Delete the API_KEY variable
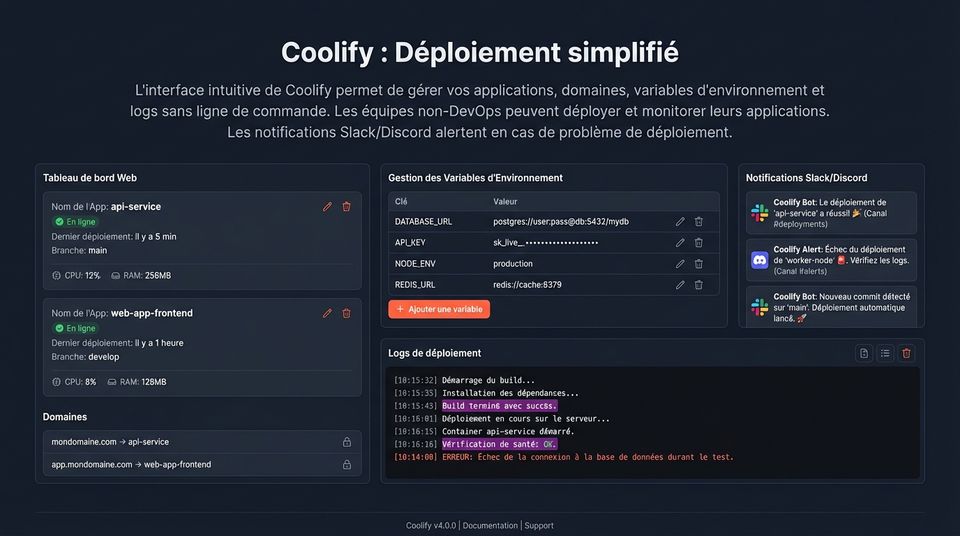 [699, 243]
